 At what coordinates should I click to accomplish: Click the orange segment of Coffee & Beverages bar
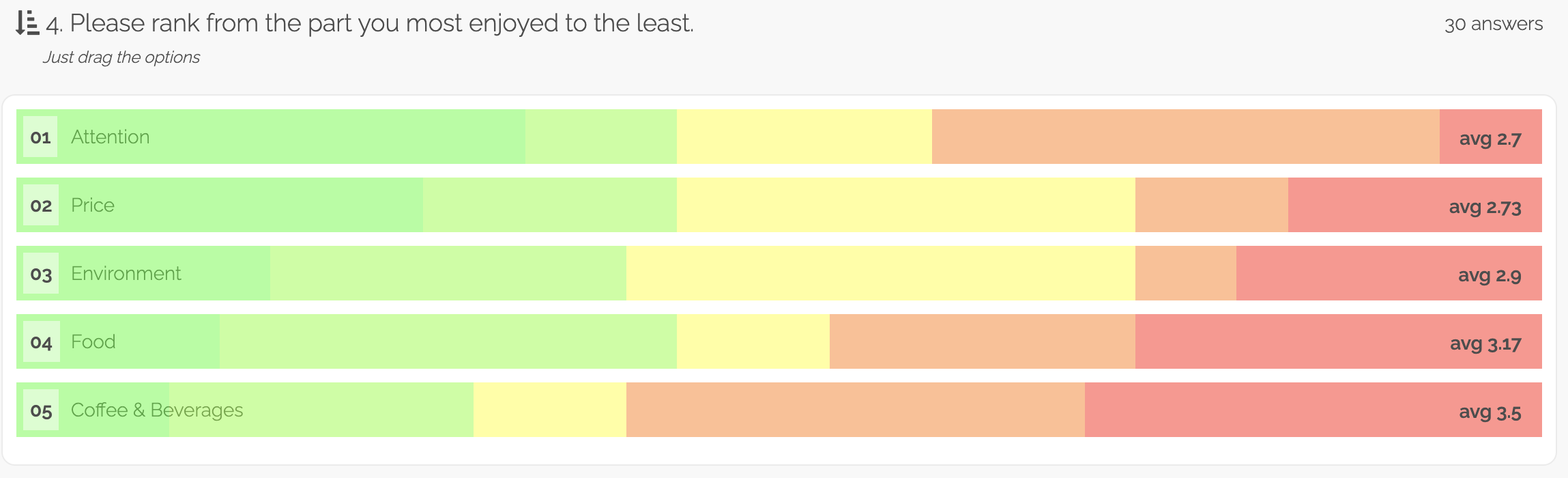click(x=855, y=410)
